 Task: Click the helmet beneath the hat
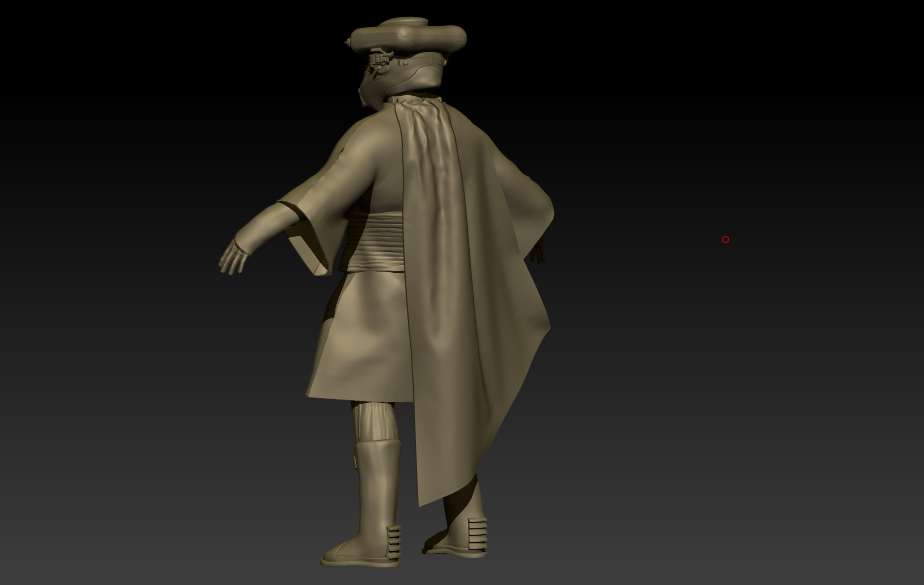pos(402,77)
